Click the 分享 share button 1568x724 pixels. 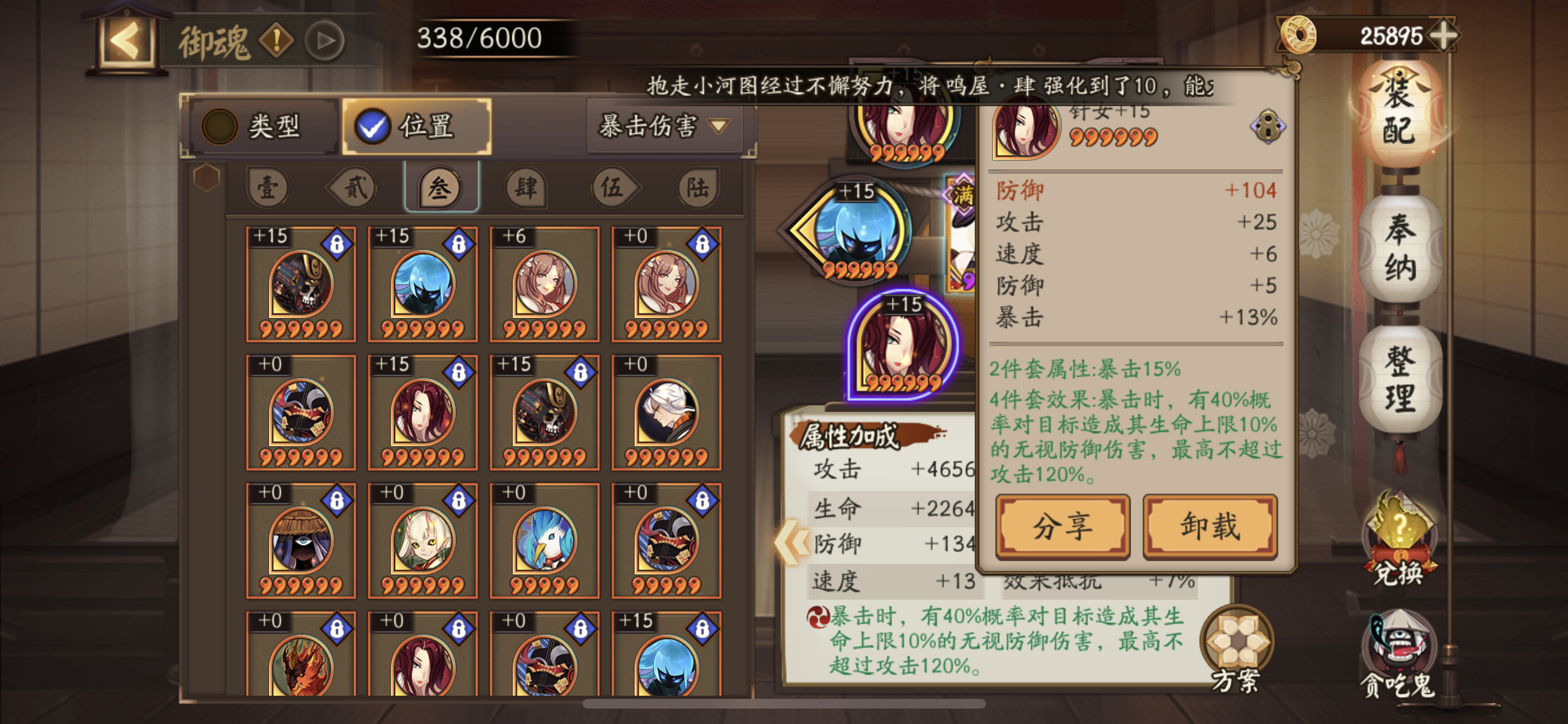[1063, 526]
